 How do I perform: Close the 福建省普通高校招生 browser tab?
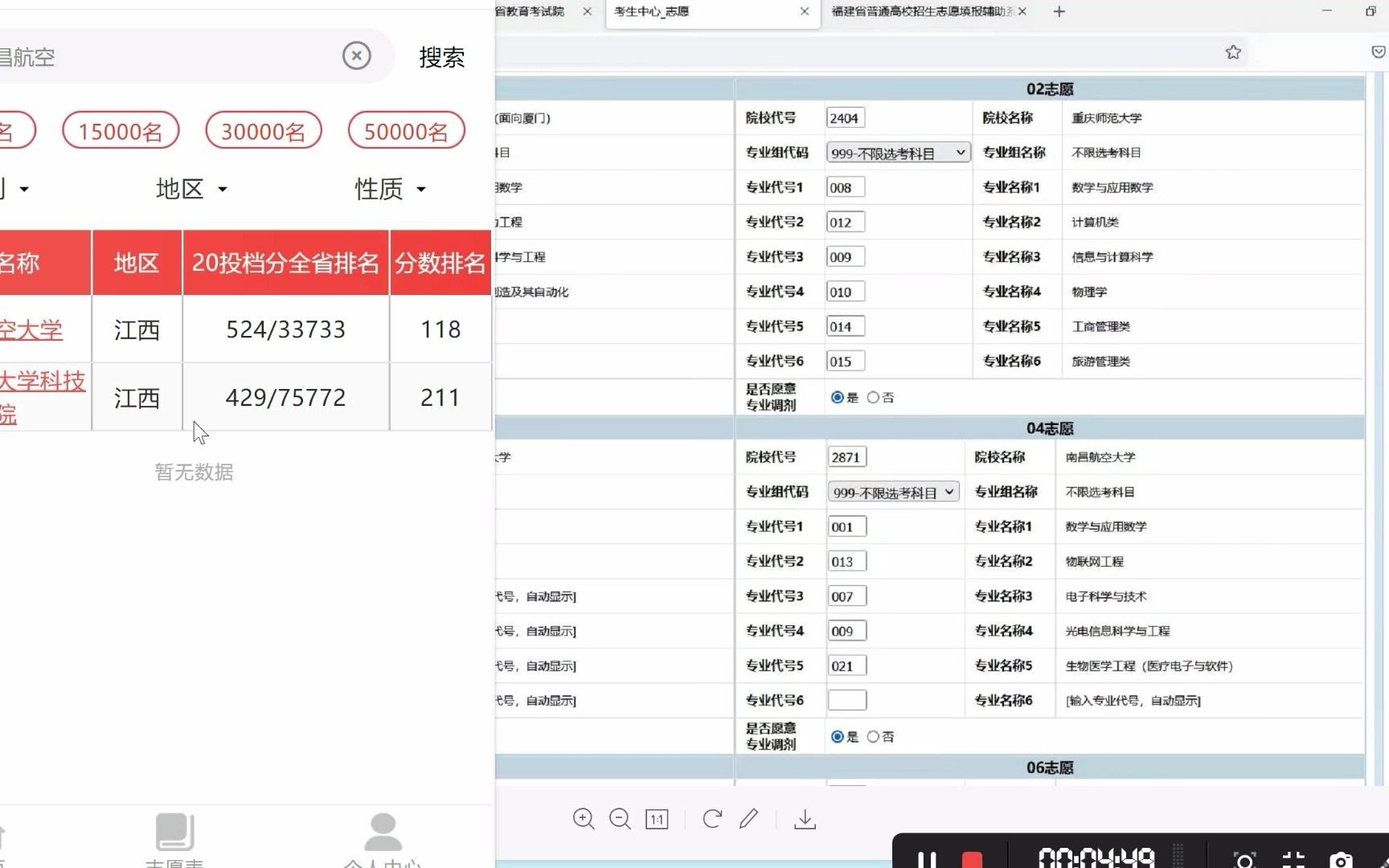(x=1022, y=11)
